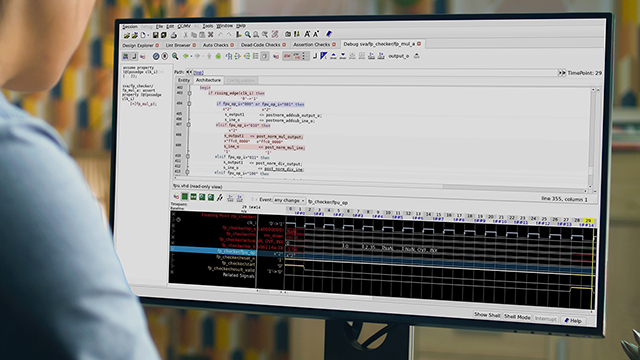The image size is (640, 360).
Task: Switch to the Design Explorer tab
Action: (138, 45)
